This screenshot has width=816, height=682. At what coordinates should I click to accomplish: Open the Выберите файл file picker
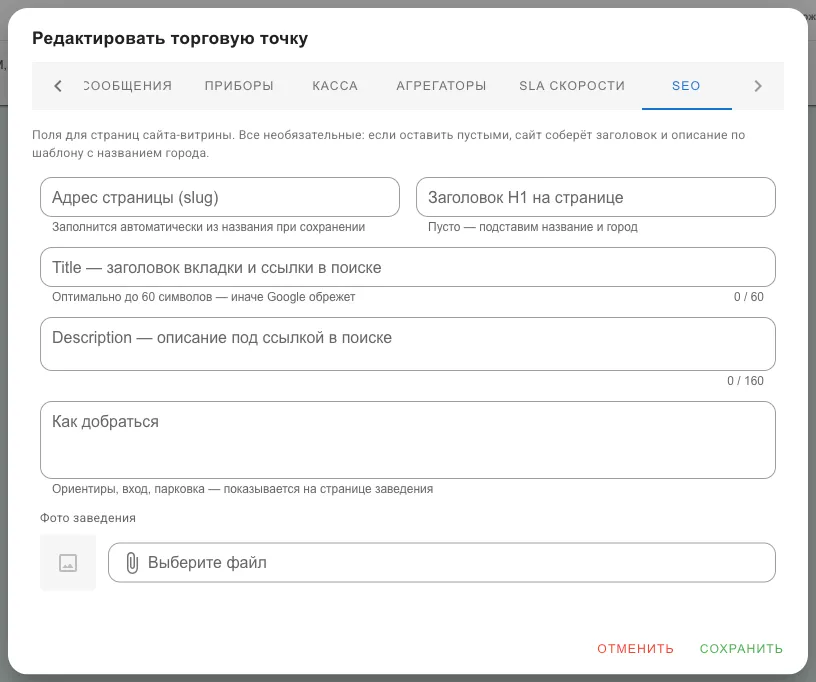click(x=442, y=563)
